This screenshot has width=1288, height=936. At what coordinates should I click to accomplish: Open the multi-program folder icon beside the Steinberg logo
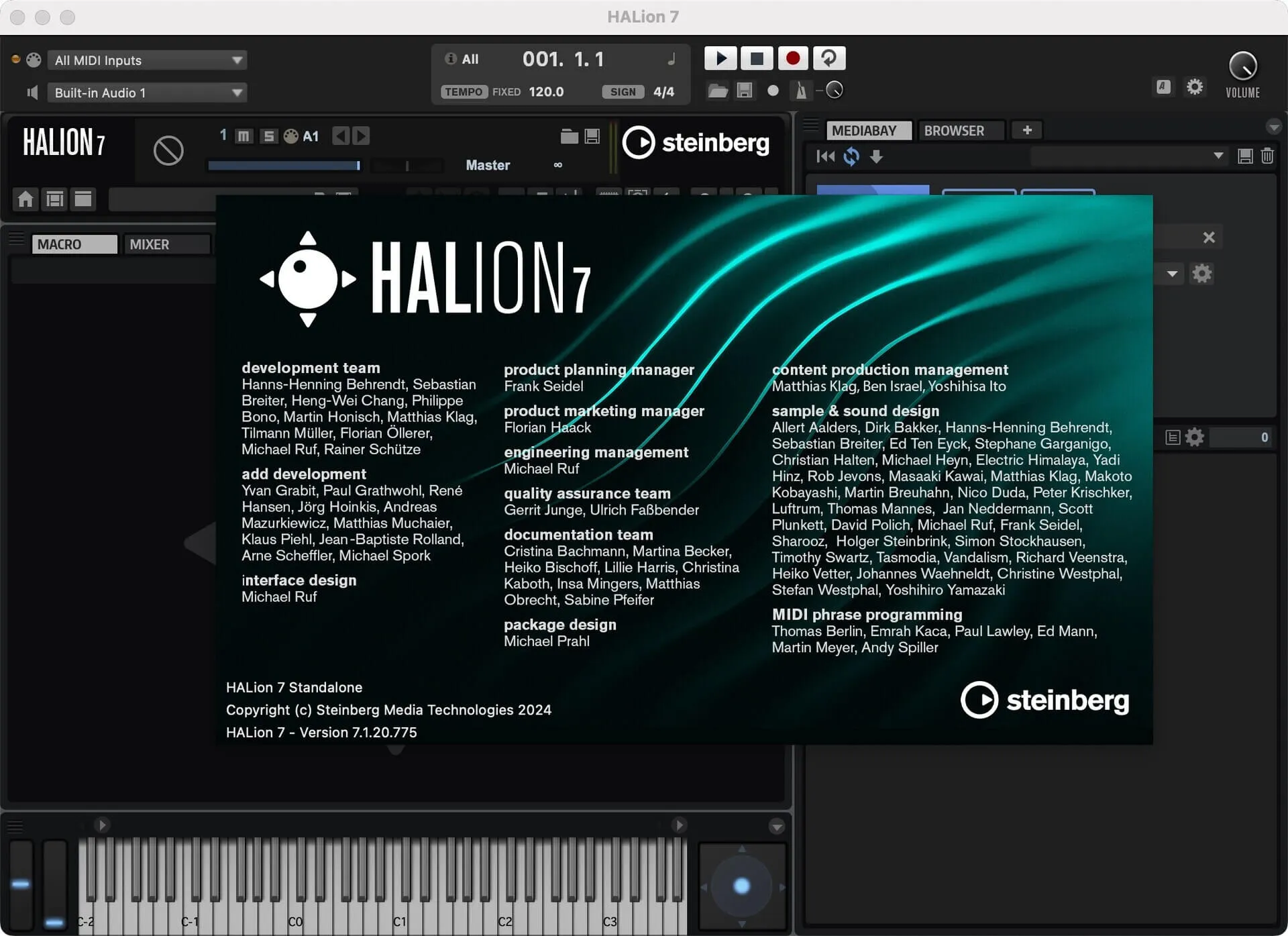click(570, 136)
